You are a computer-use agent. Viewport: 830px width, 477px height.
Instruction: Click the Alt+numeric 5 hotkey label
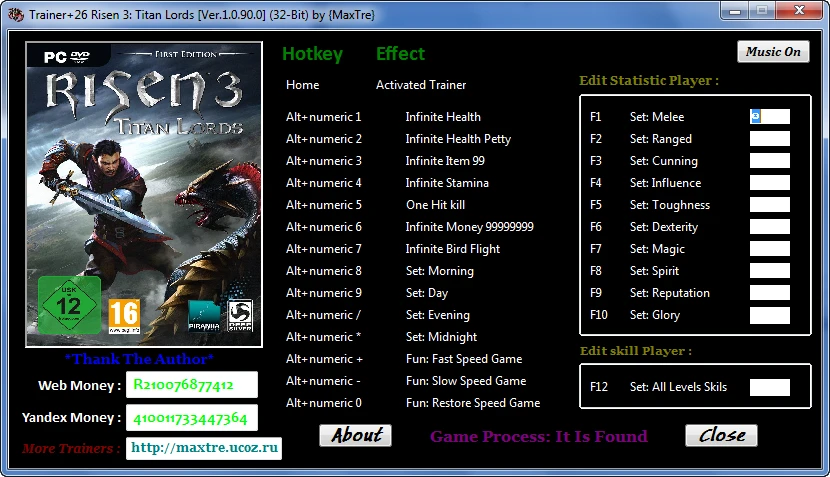(x=324, y=205)
